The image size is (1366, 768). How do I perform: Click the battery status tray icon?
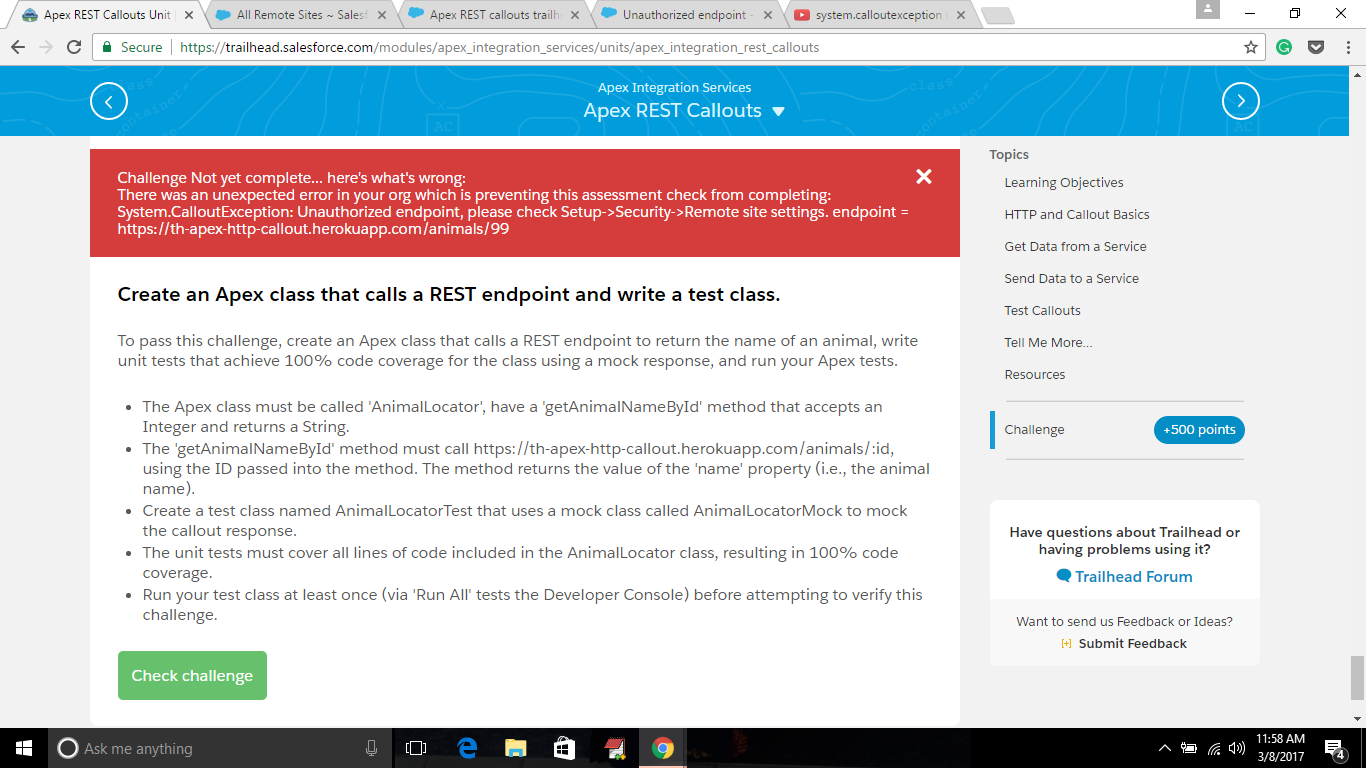[x=1189, y=748]
